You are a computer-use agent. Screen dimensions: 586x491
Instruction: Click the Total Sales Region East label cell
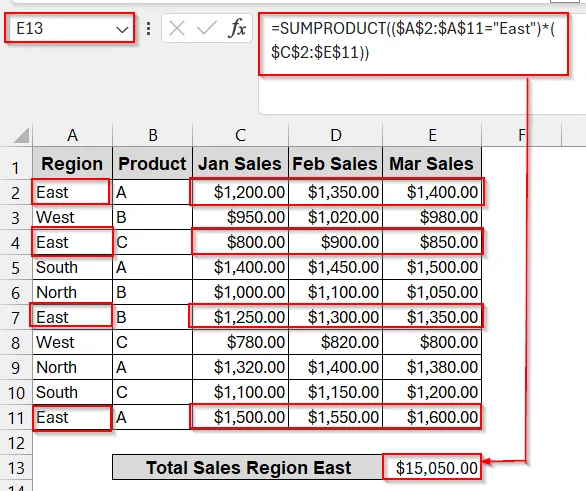(248, 467)
